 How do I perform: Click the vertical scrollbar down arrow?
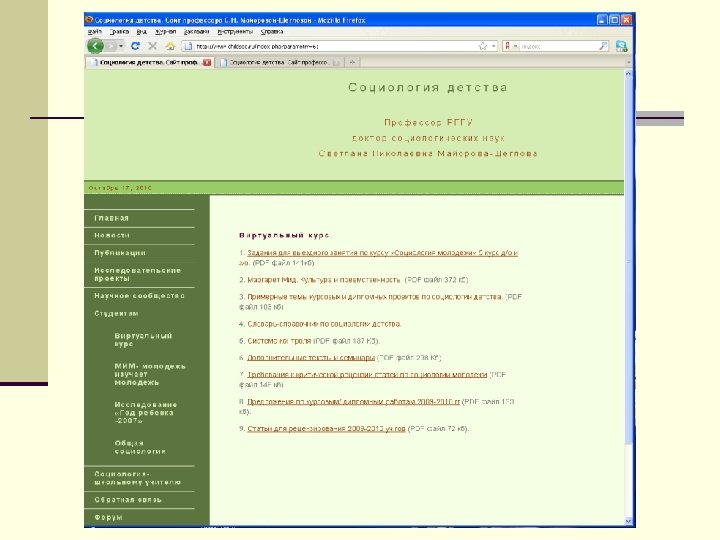[x=628, y=521]
